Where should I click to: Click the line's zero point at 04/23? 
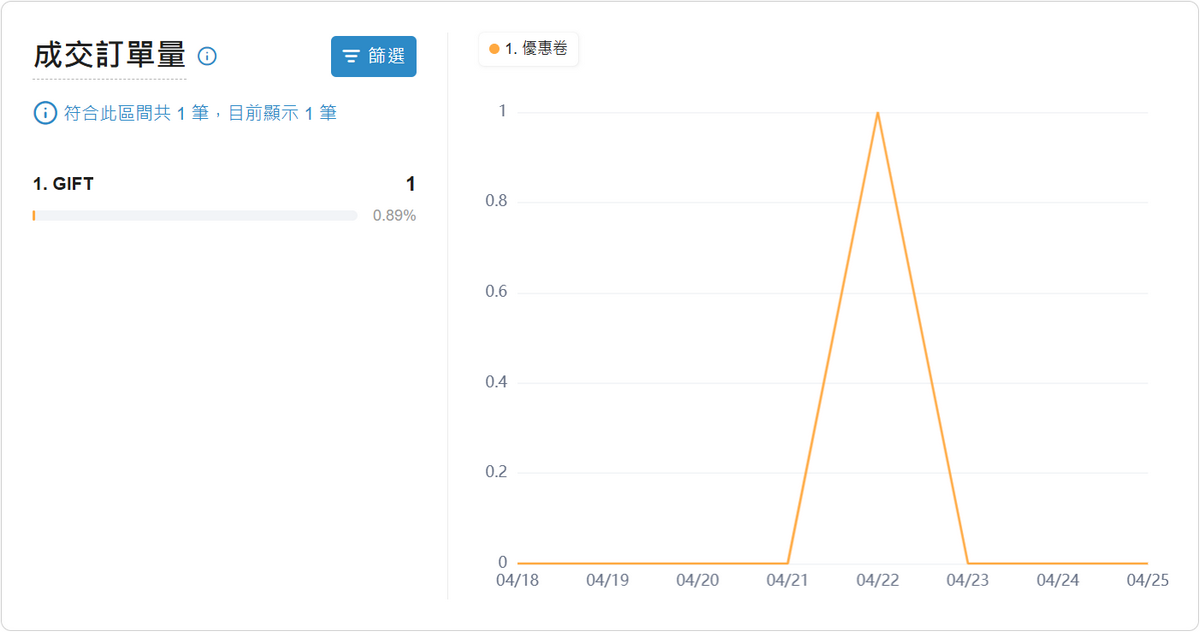[x=968, y=563]
